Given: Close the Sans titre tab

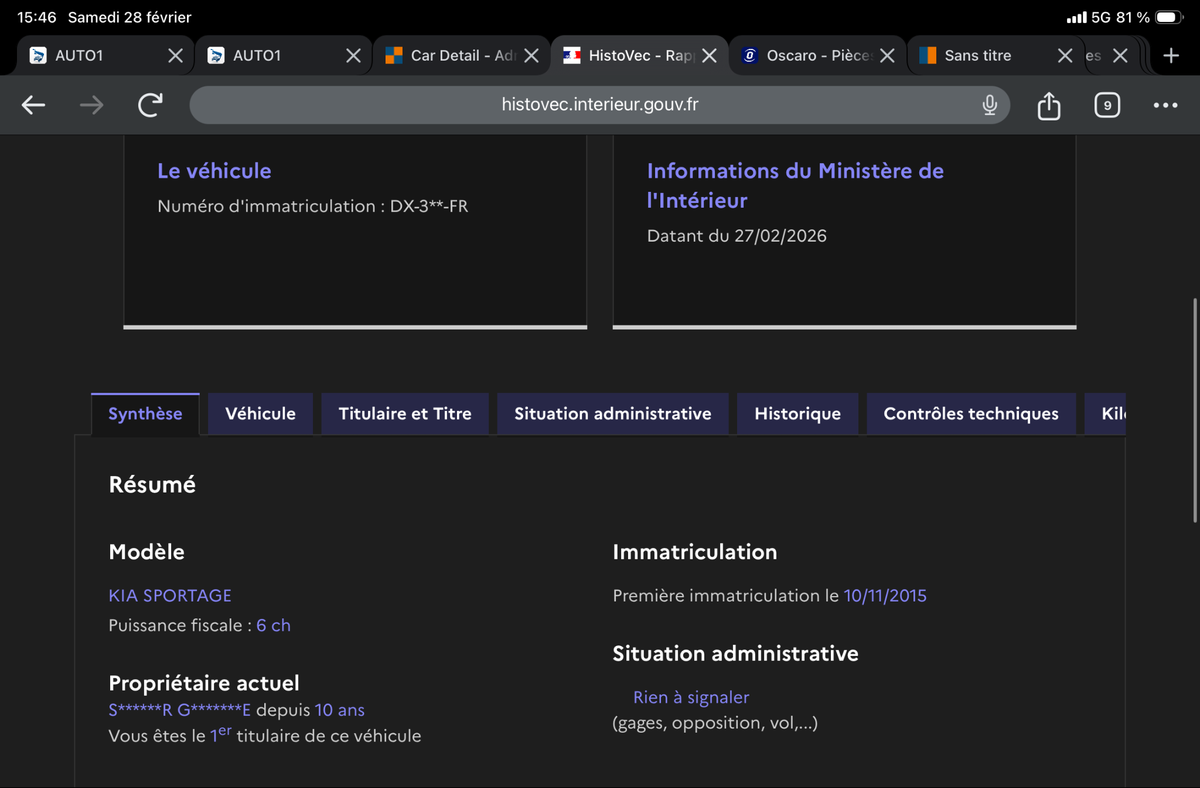Looking at the screenshot, I should click(x=1065, y=56).
